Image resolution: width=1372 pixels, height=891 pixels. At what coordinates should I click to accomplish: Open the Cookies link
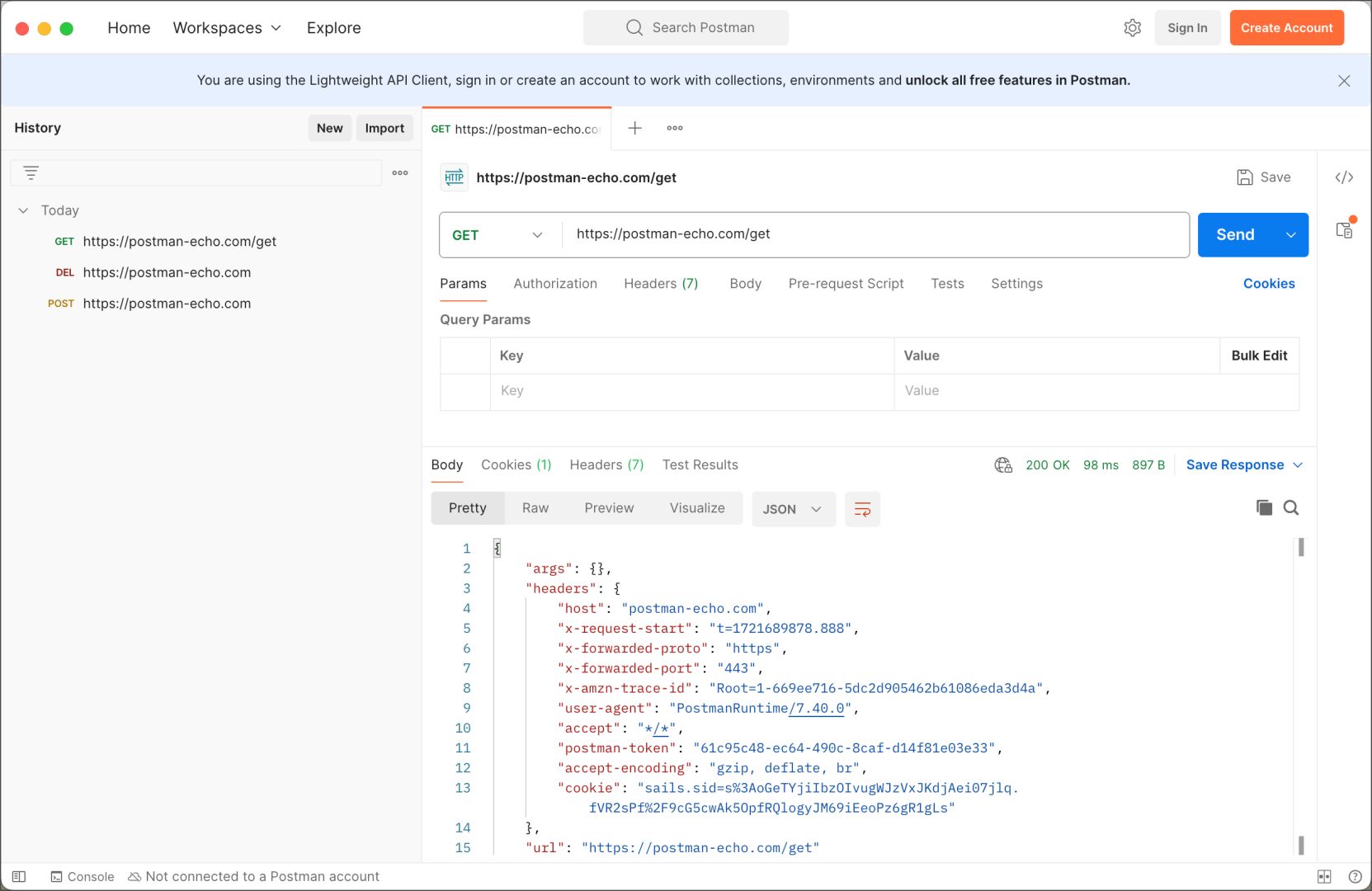pos(1269,284)
